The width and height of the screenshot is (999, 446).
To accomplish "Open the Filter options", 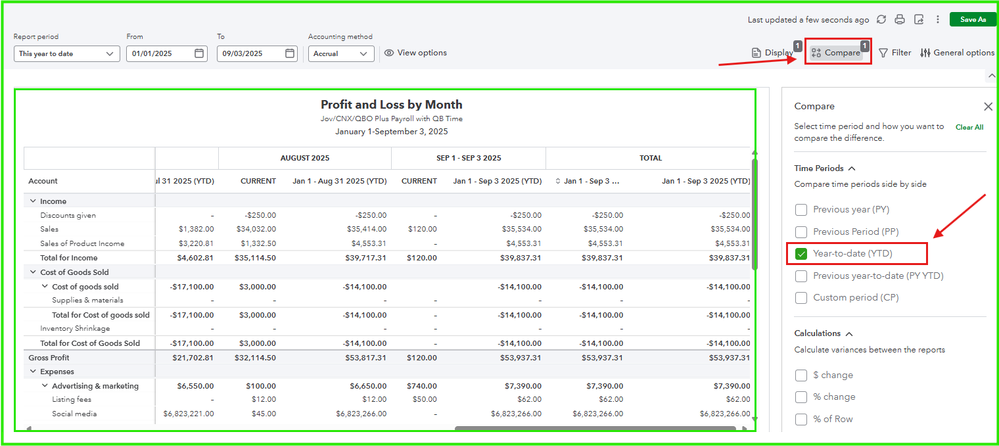I will [x=895, y=53].
